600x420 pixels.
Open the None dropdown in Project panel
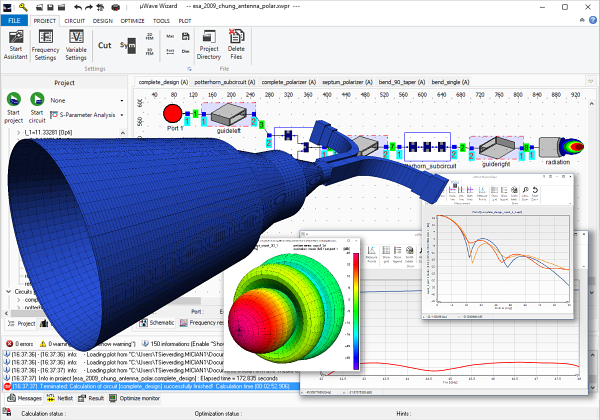tap(88, 100)
